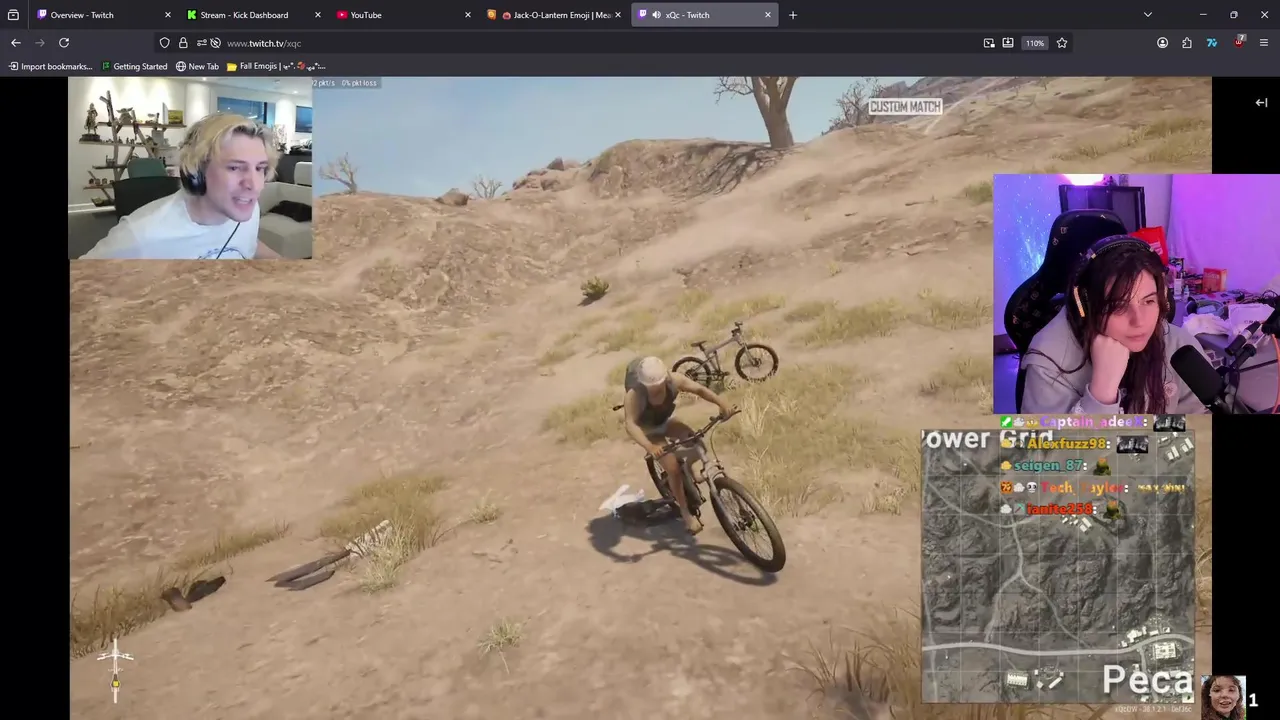Expand the Fall Emojis bookmark folder
Screen dimensions: 1280x720
tap(276, 66)
